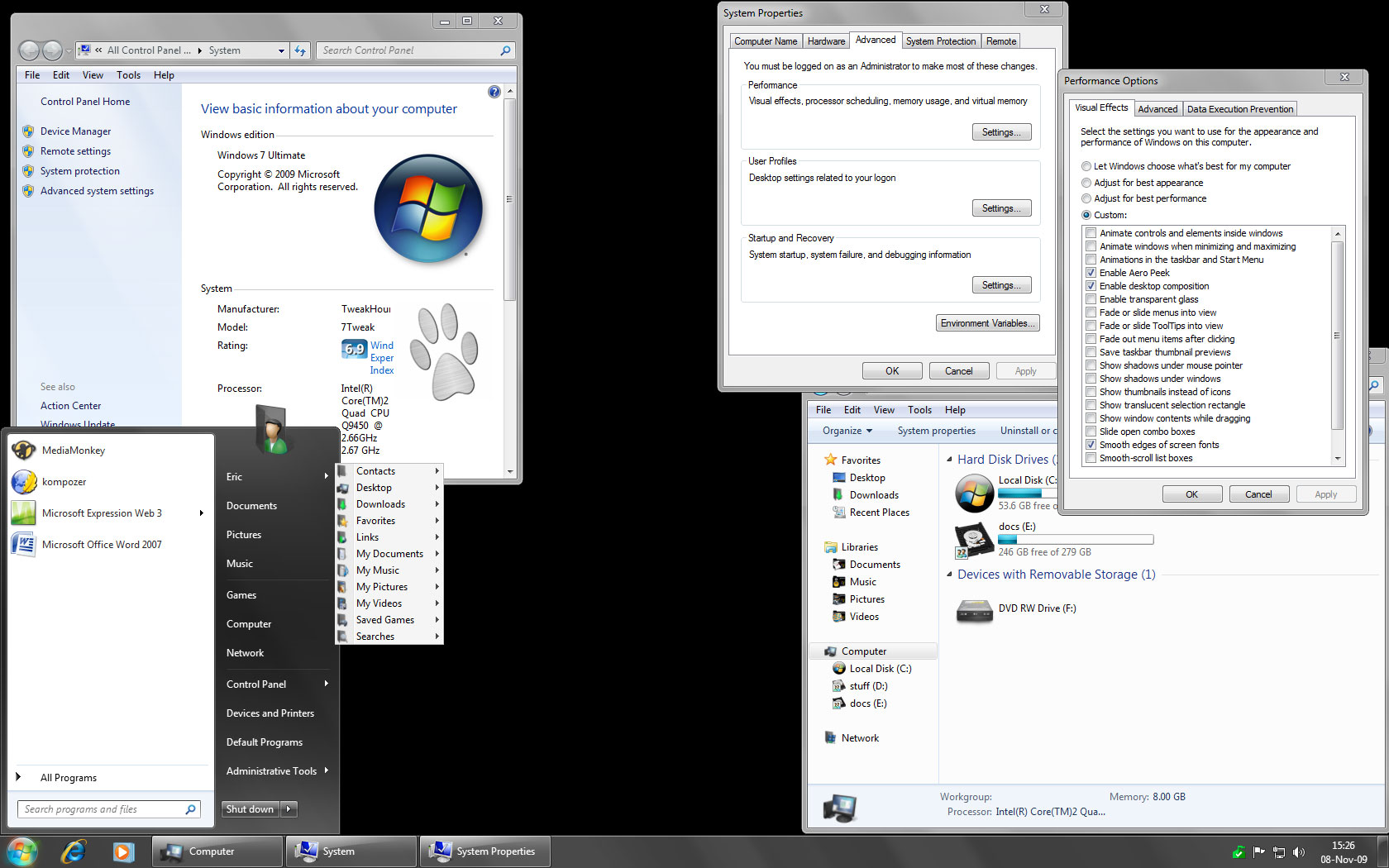The image size is (1389, 868).
Task: Launch Internet Explorer from taskbar
Action: (74, 851)
